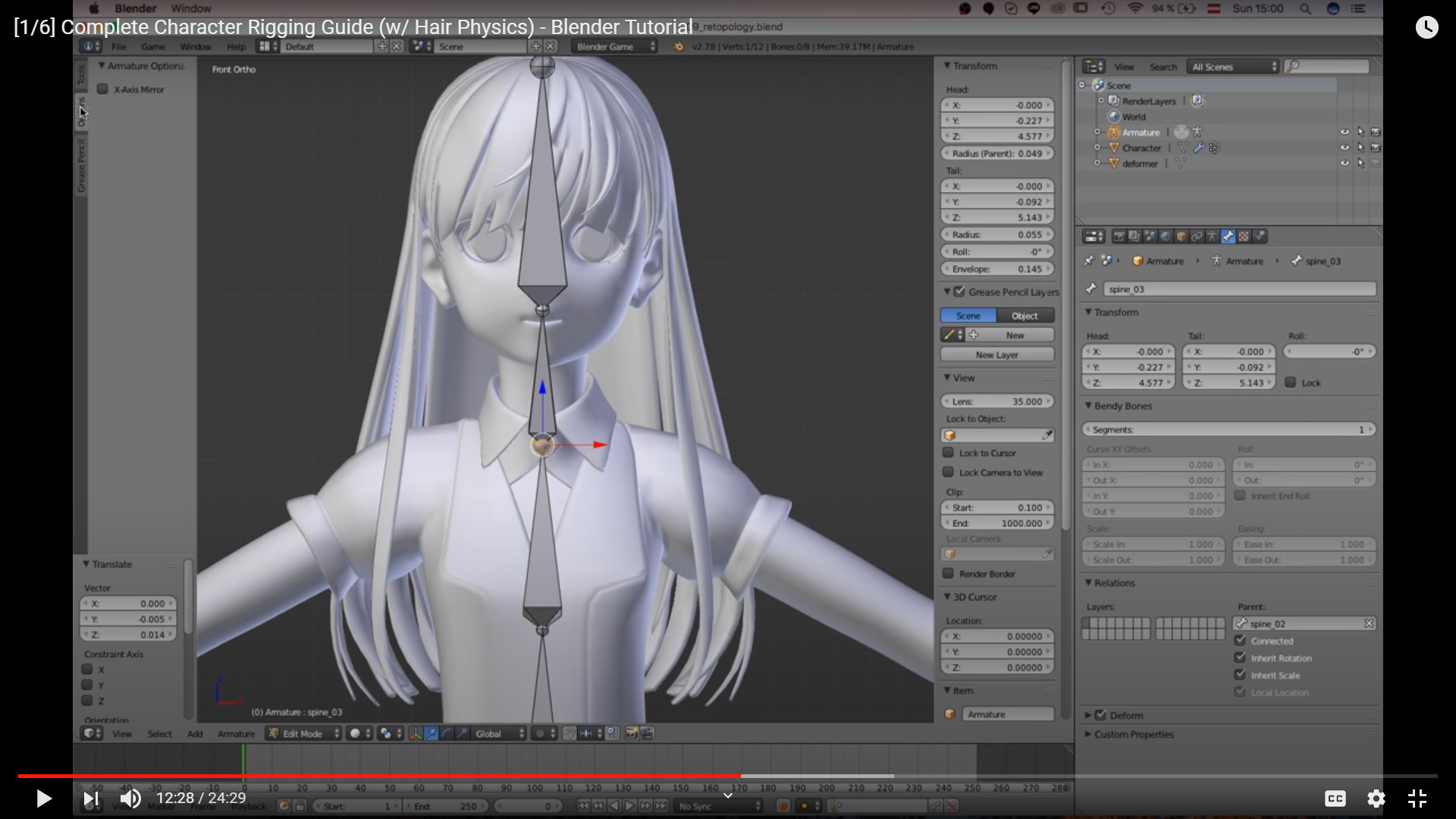The height and width of the screenshot is (819, 1456).
Task: Open the Object properties cube tab icon
Action: tap(1181, 237)
